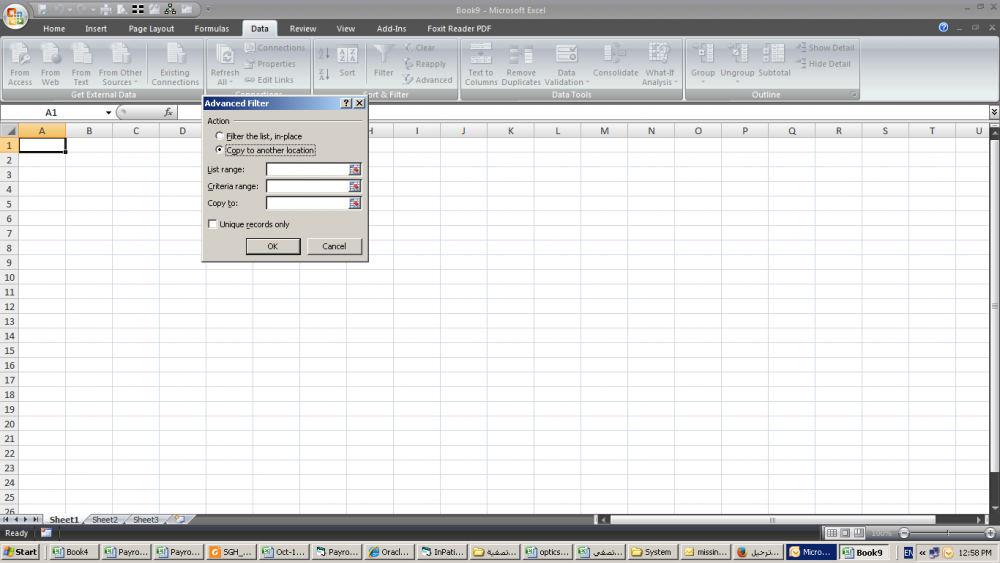This screenshot has width=1000, height=563.
Task: Switch to the Sheet2 worksheet tab
Action: click(104, 520)
